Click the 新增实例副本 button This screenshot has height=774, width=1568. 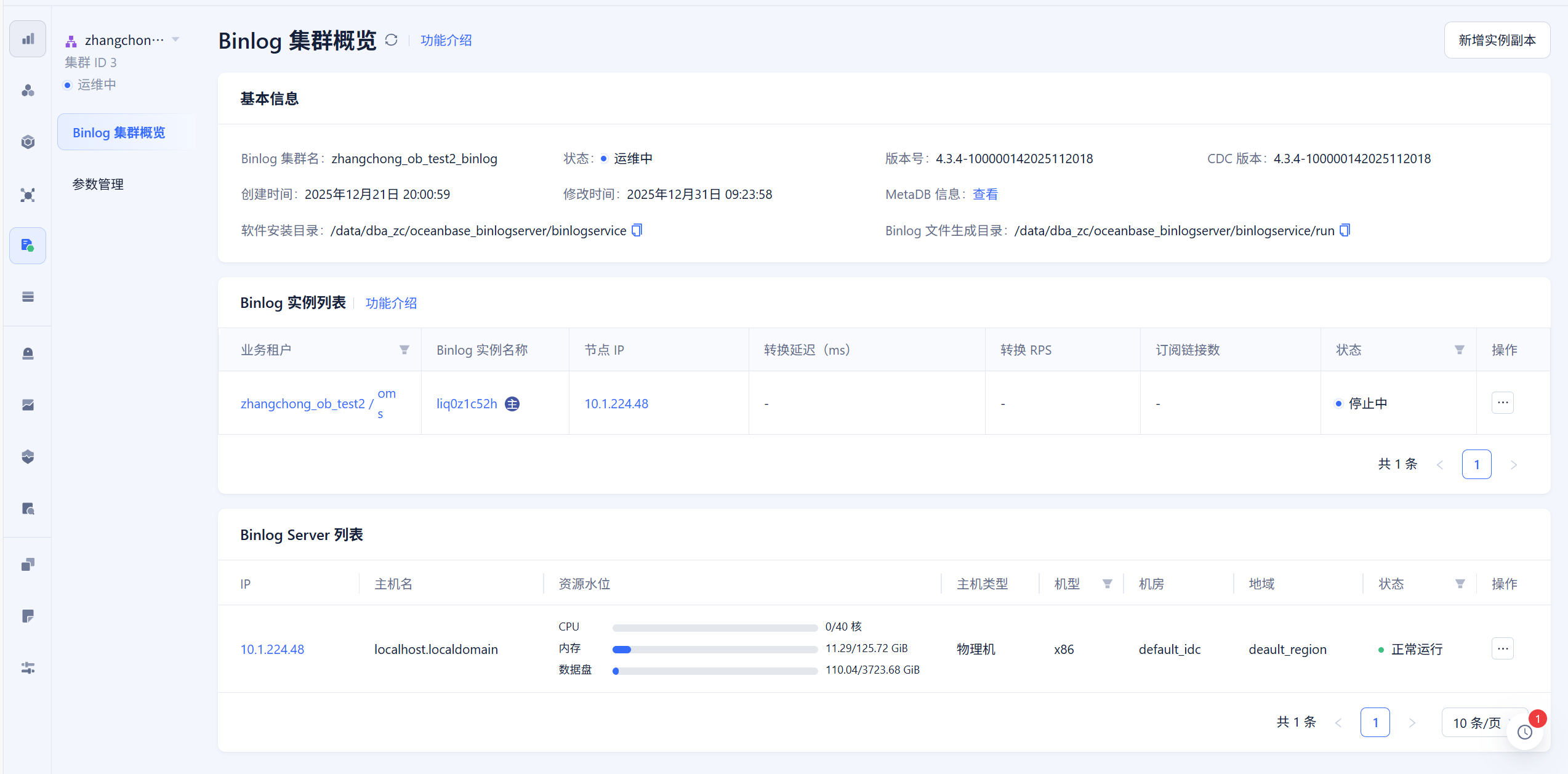click(x=1497, y=40)
